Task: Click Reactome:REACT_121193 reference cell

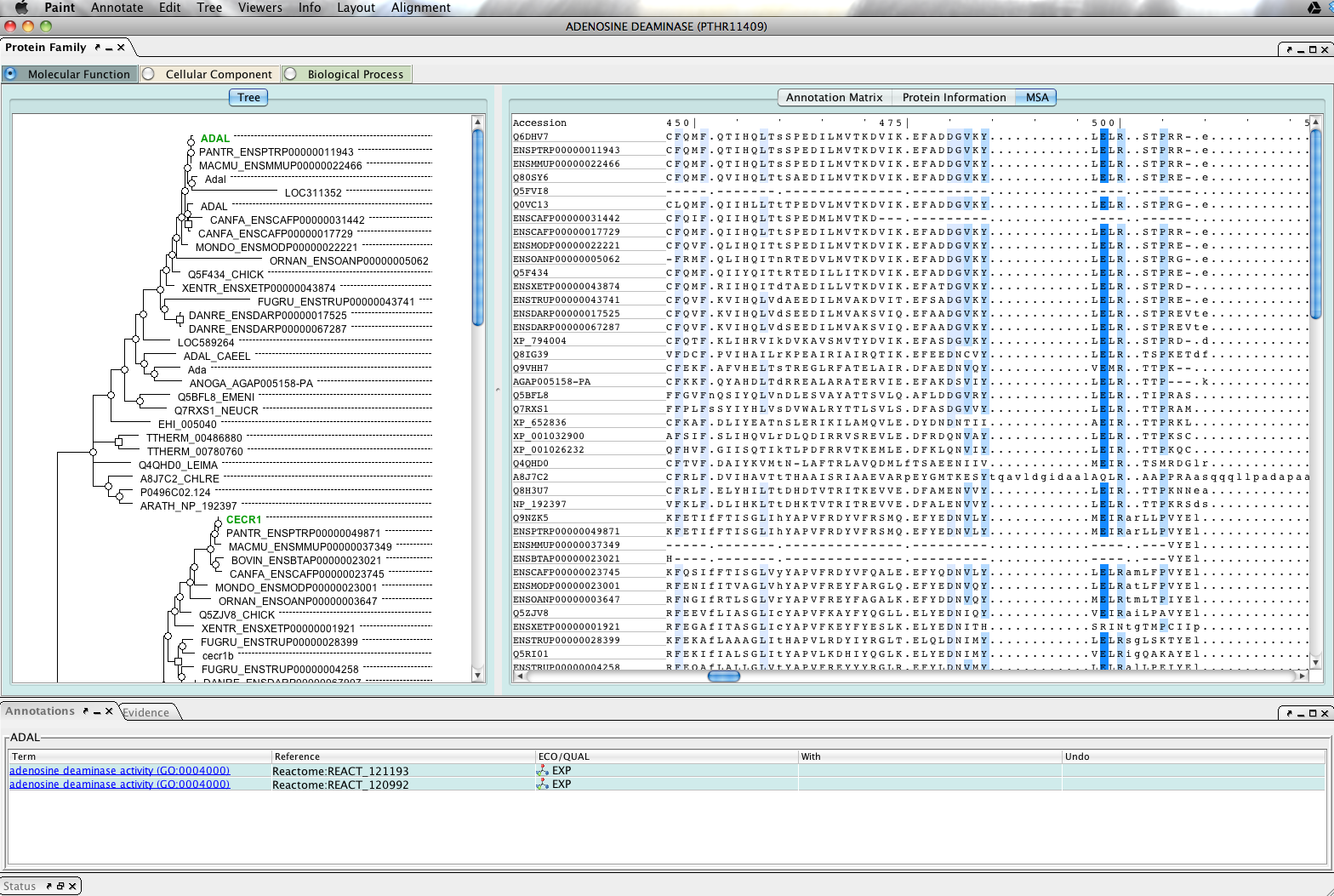Action: point(403,771)
